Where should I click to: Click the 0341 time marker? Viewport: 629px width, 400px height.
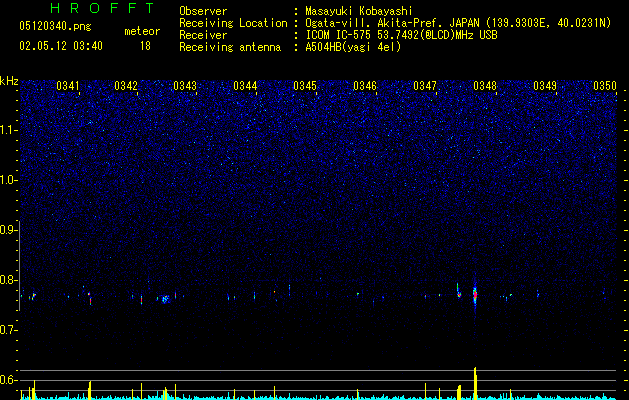68,86
